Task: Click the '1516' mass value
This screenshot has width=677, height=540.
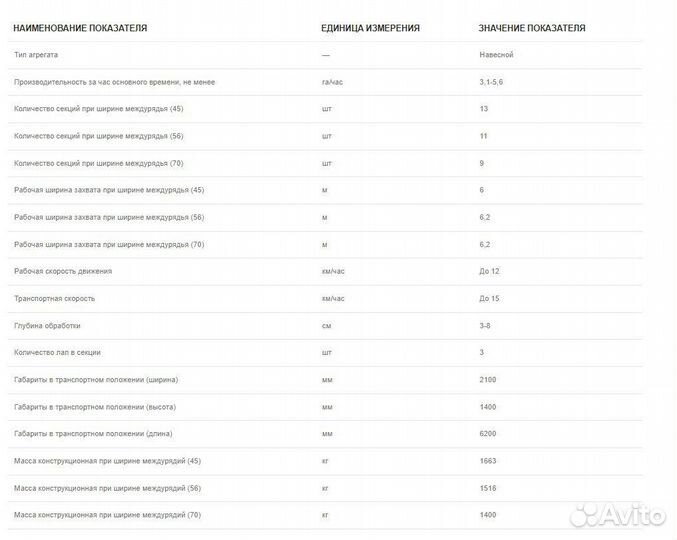Action: click(x=489, y=488)
